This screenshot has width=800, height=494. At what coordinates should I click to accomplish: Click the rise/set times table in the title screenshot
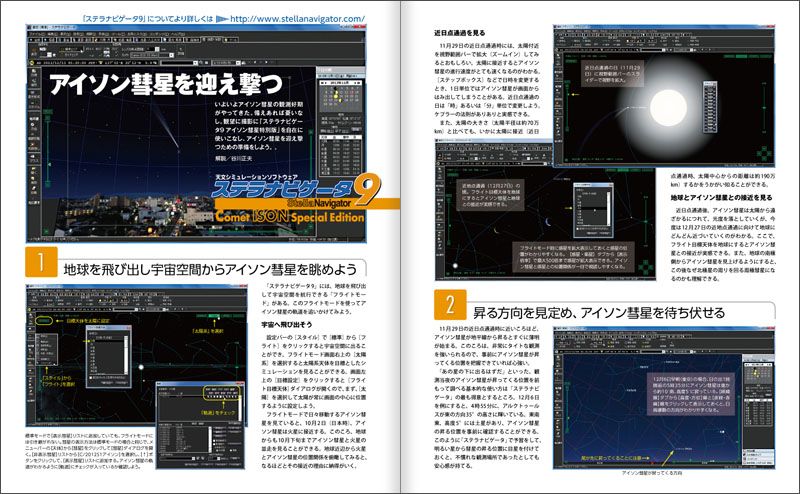pos(340,155)
